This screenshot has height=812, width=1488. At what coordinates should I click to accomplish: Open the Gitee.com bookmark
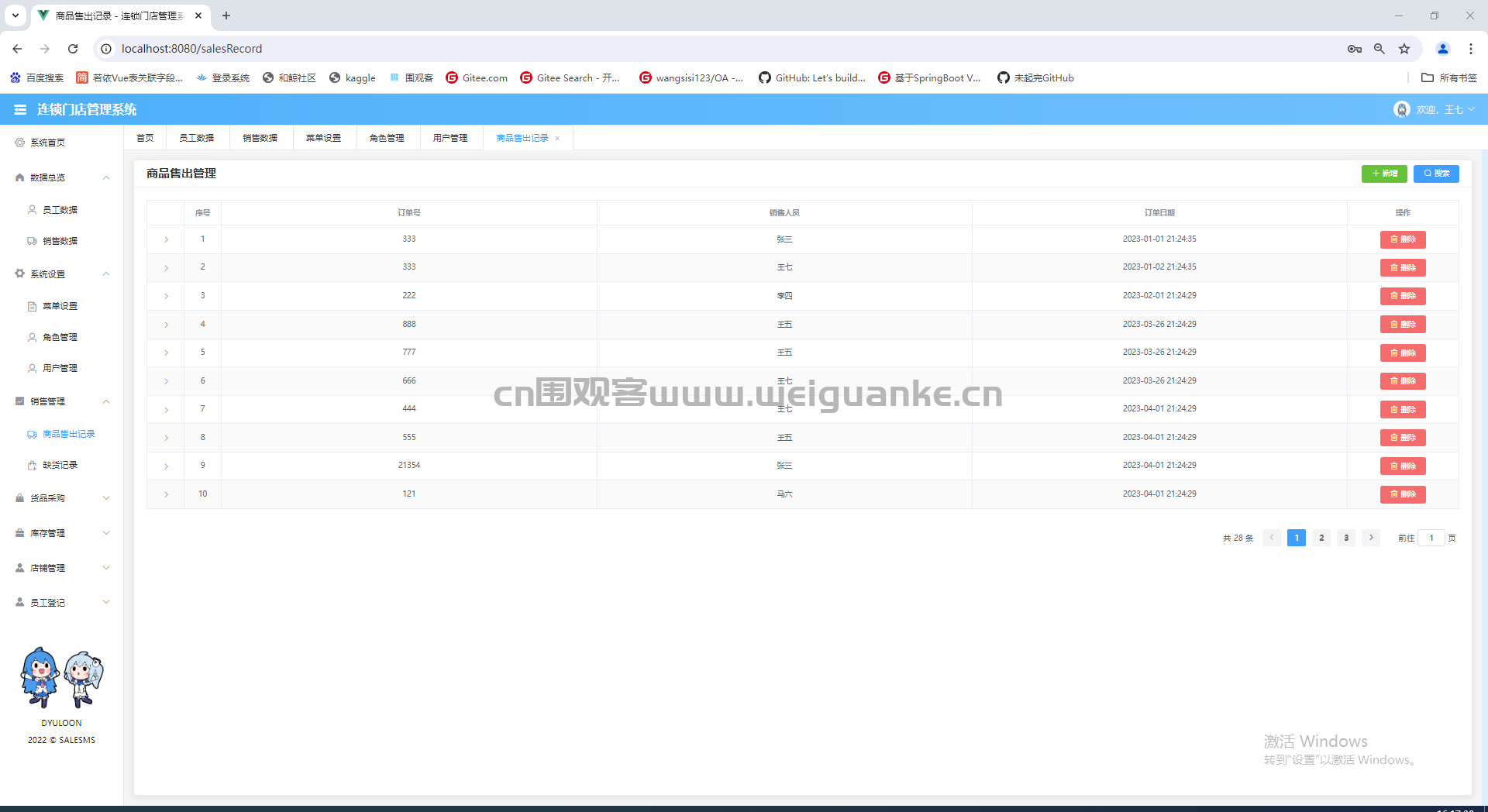[477, 77]
